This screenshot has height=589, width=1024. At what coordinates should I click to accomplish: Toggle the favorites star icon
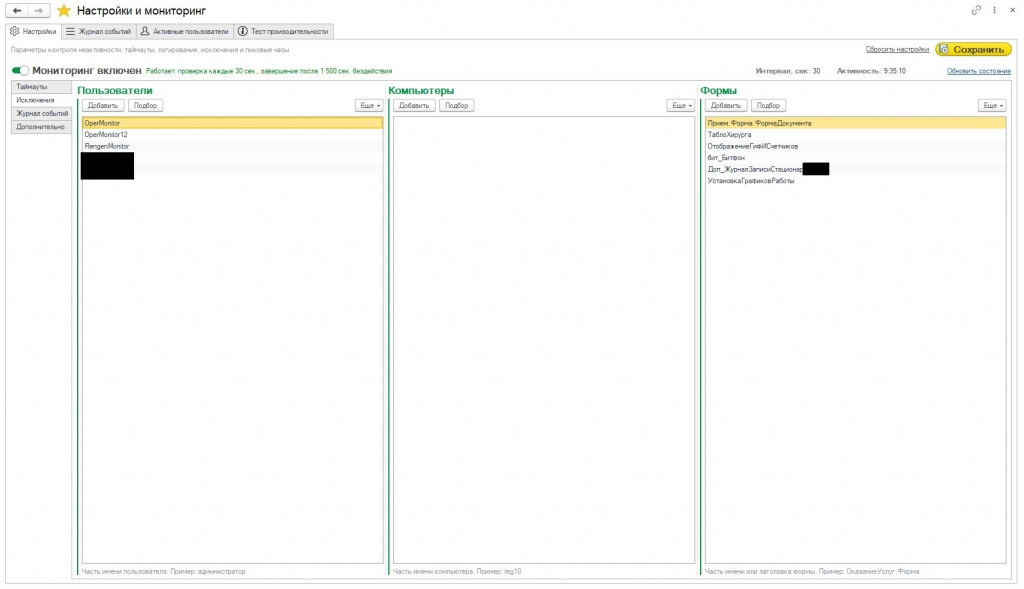click(x=64, y=10)
